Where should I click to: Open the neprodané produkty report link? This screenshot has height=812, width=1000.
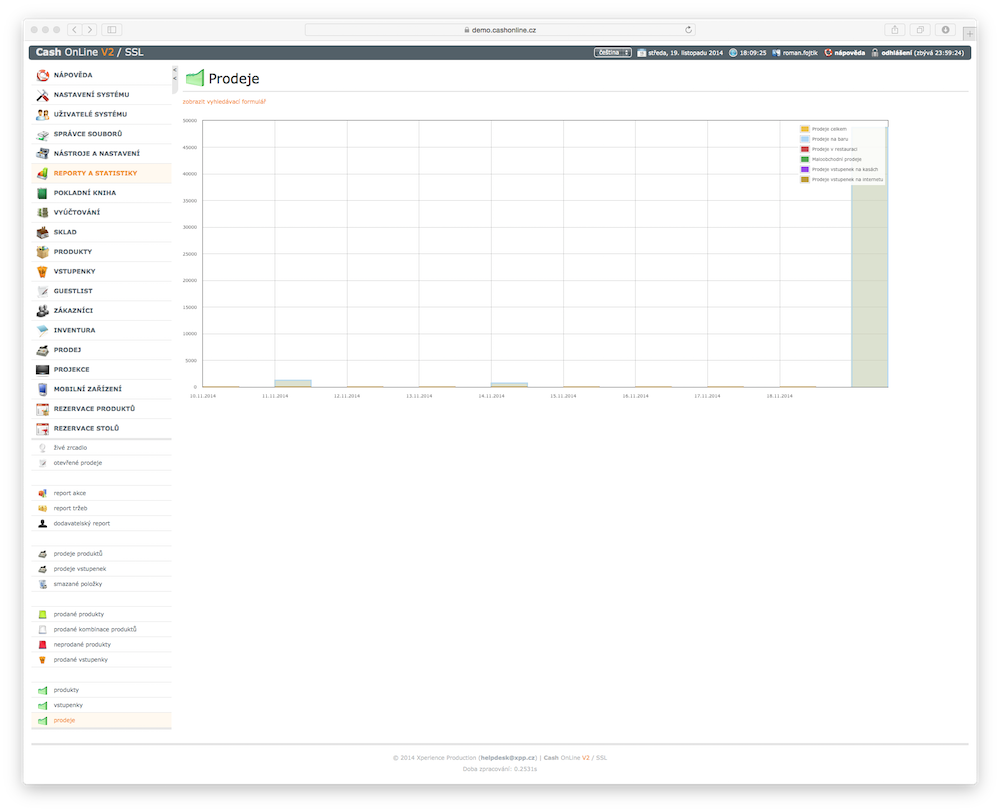pyautogui.click(x=82, y=644)
